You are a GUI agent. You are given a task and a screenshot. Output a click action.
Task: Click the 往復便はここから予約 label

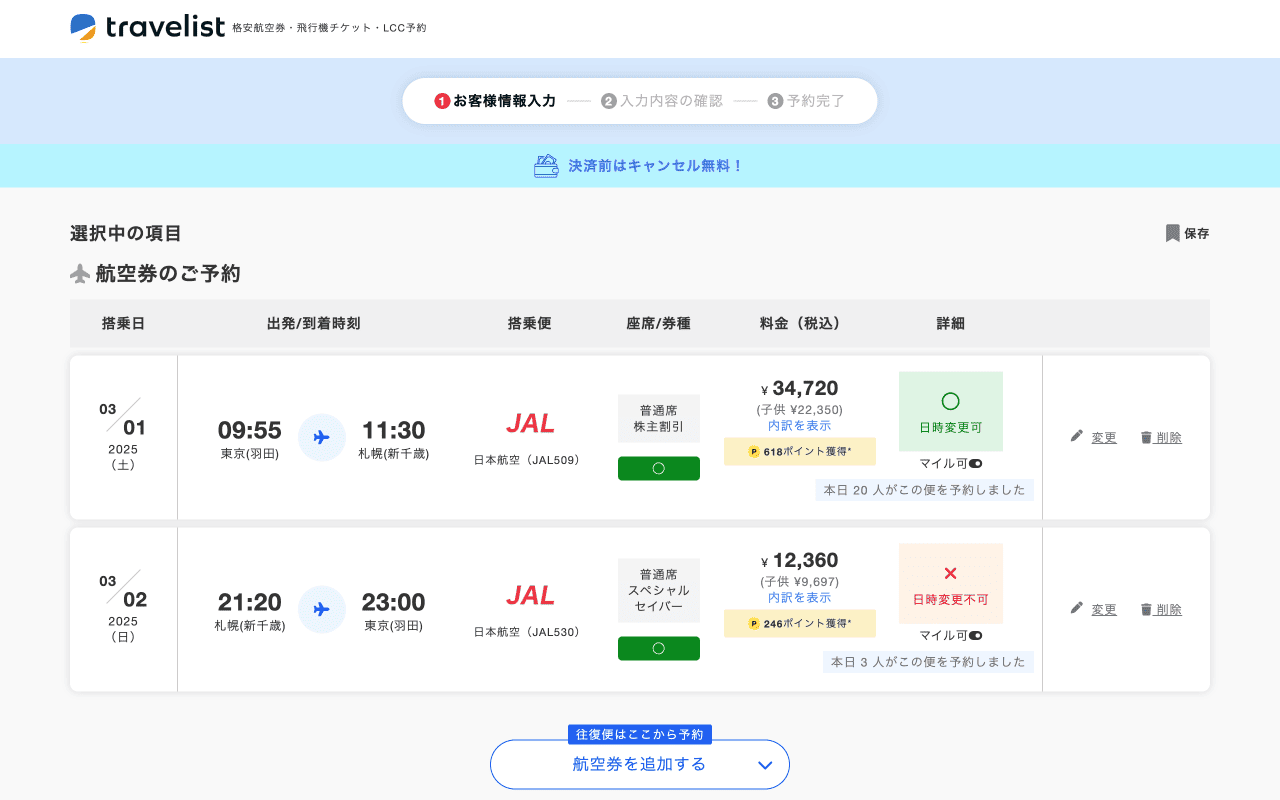pos(640,734)
